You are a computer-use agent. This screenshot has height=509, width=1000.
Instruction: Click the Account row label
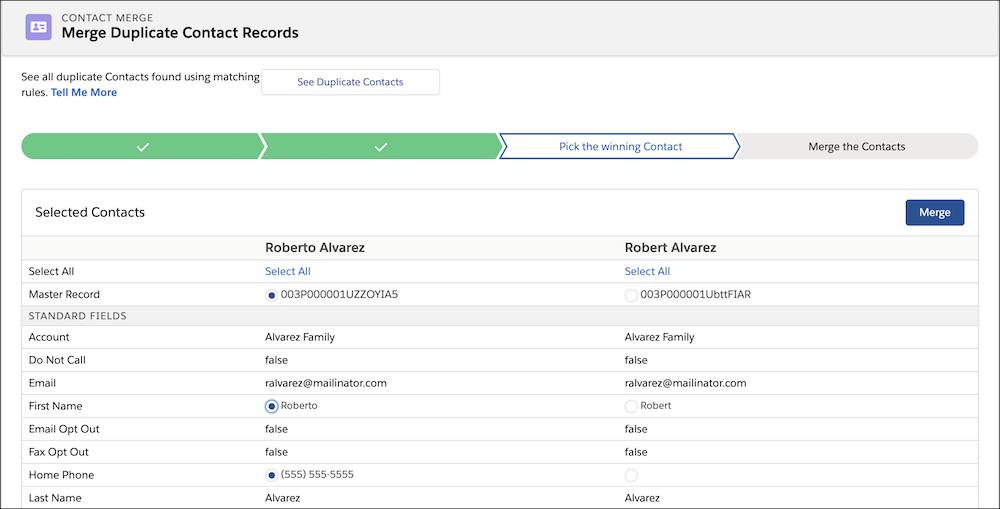tap(49, 337)
